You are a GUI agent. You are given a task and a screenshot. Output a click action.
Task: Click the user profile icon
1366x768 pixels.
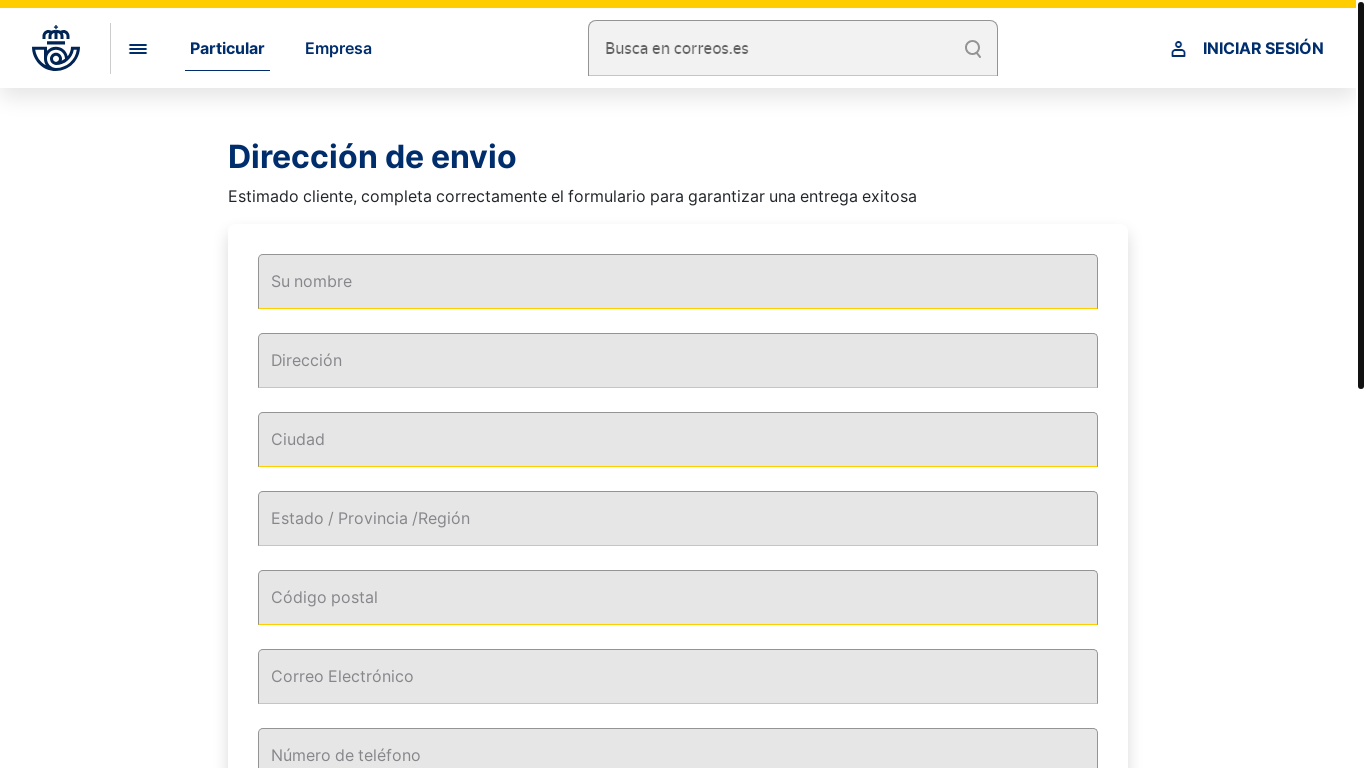click(x=1178, y=48)
